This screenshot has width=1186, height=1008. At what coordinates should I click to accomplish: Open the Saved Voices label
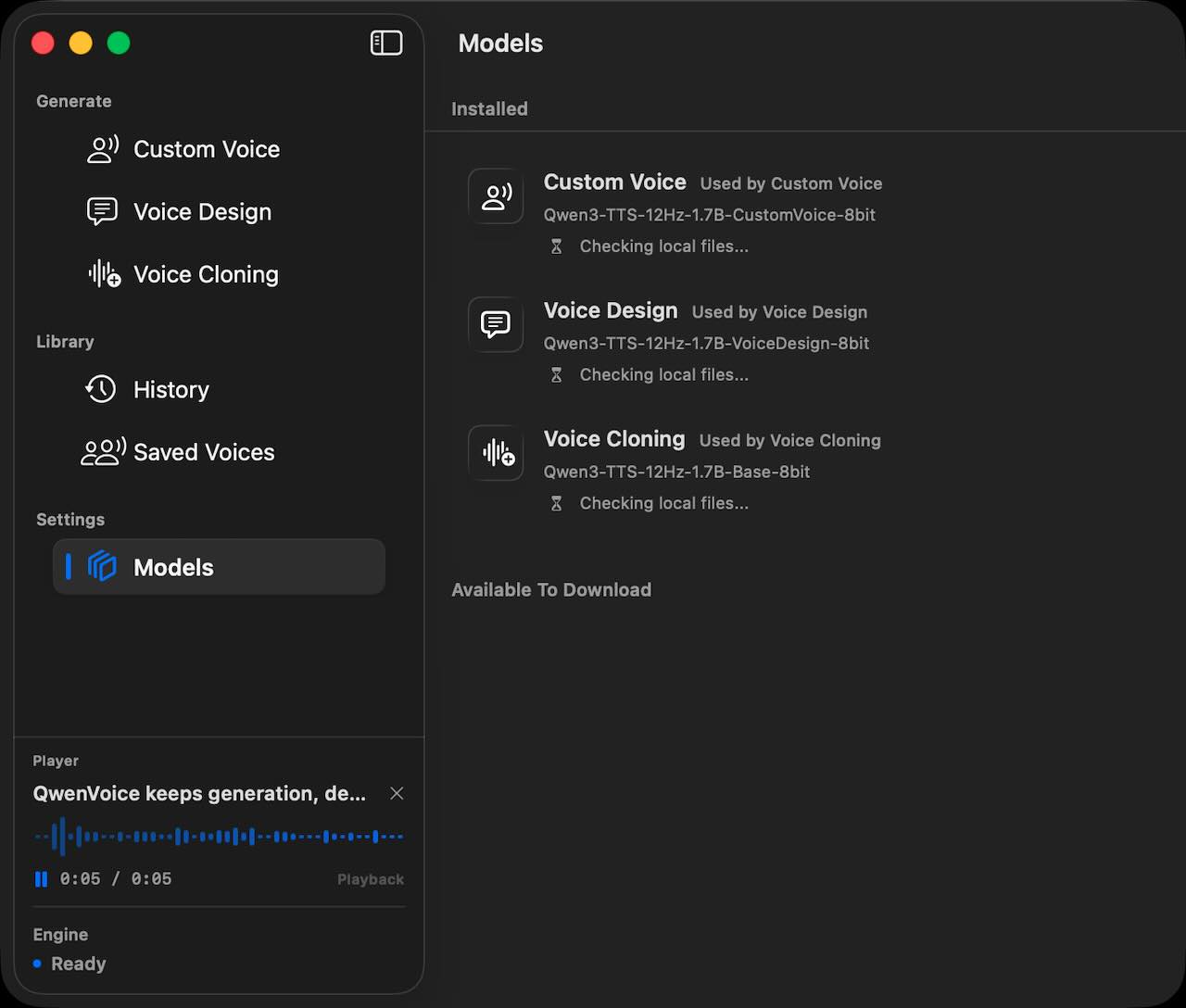pos(204,452)
